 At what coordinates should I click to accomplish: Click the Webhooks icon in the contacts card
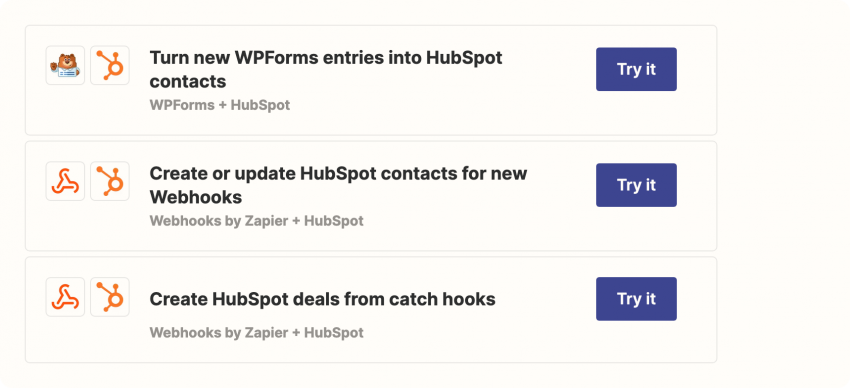coord(65,181)
